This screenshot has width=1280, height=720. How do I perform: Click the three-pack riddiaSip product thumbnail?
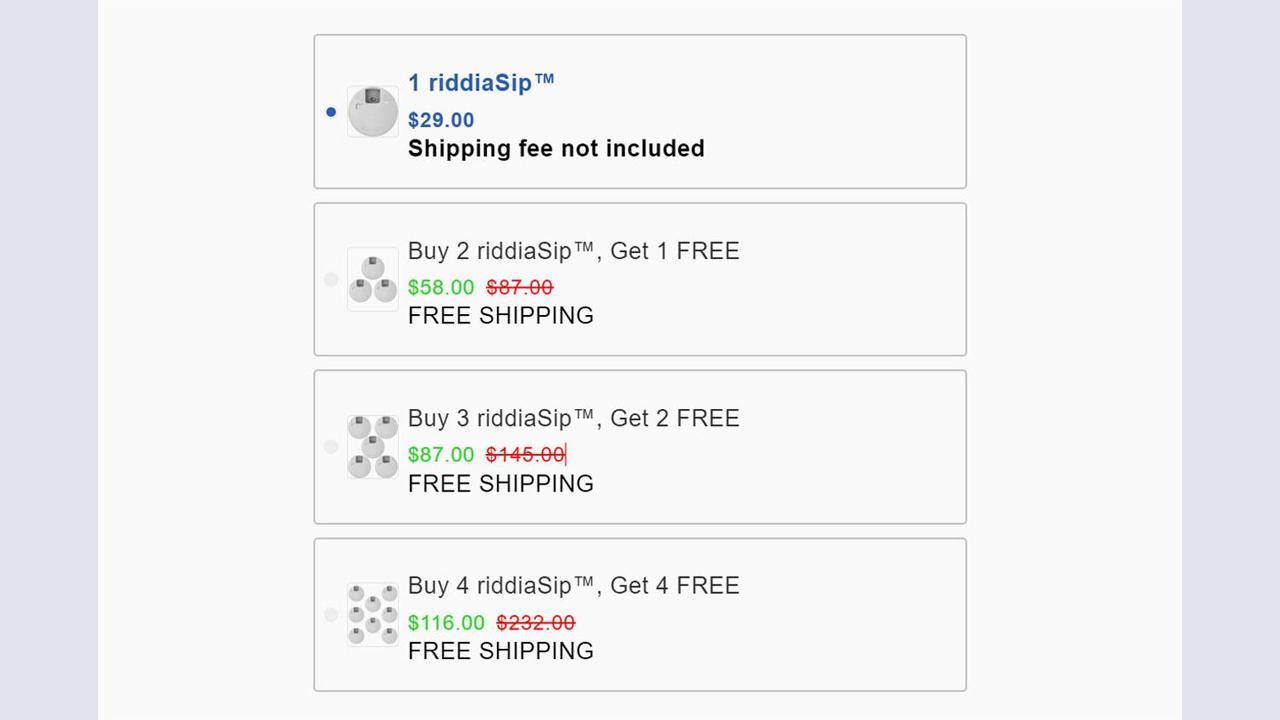pos(373,279)
